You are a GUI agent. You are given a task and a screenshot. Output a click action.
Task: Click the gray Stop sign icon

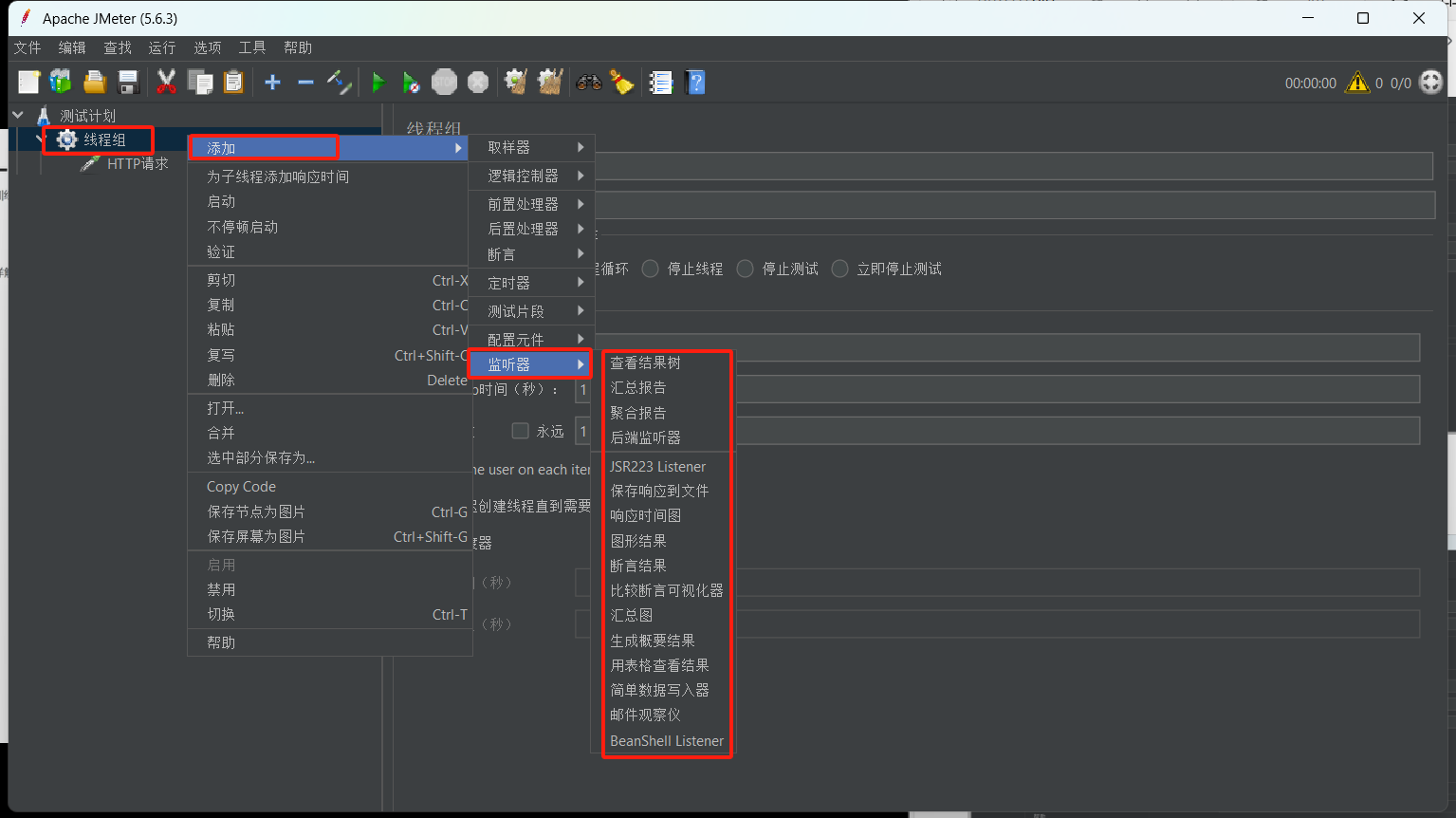tap(444, 83)
